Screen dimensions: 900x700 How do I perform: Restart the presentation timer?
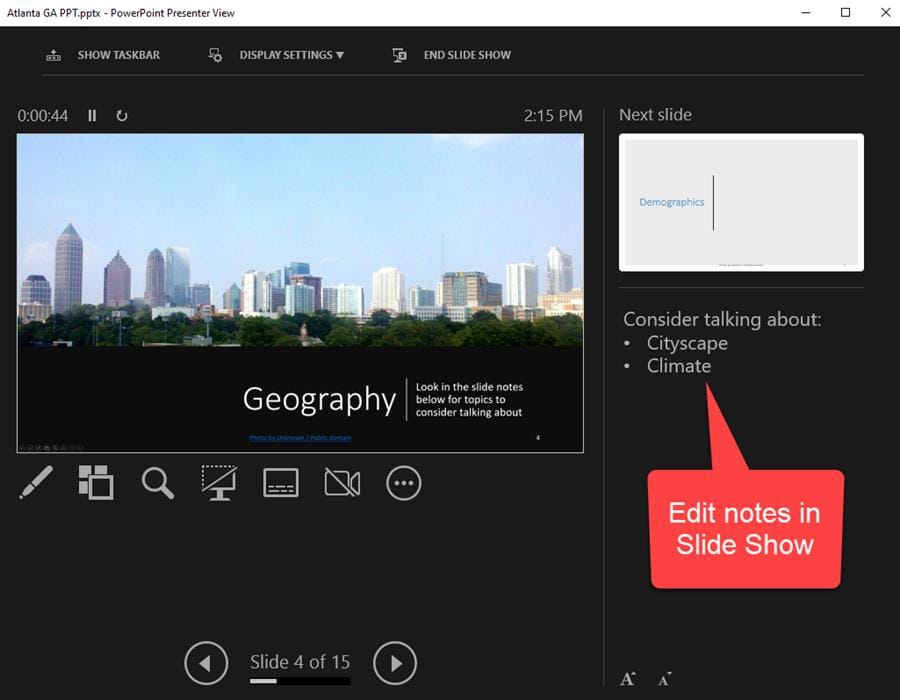[x=122, y=116]
